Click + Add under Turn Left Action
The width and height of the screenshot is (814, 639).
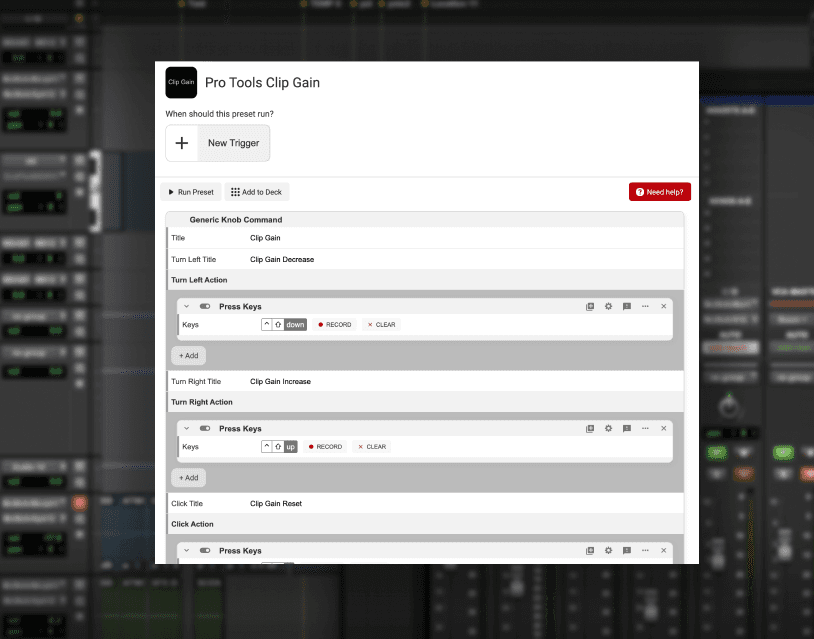click(x=188, y=356)
